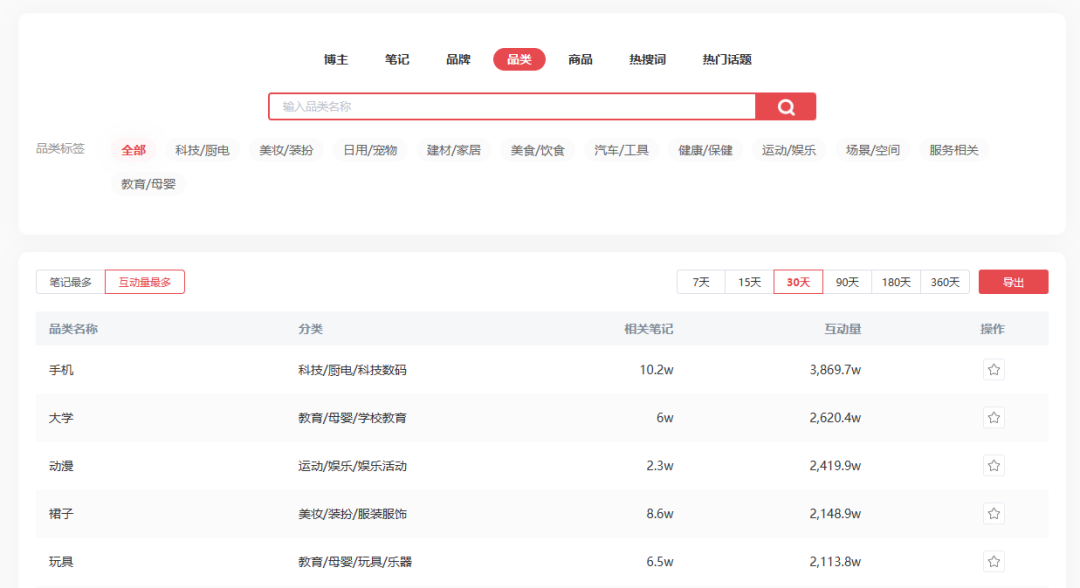
Task: Click the star icon on the 动漫 row
Action: 993,465
